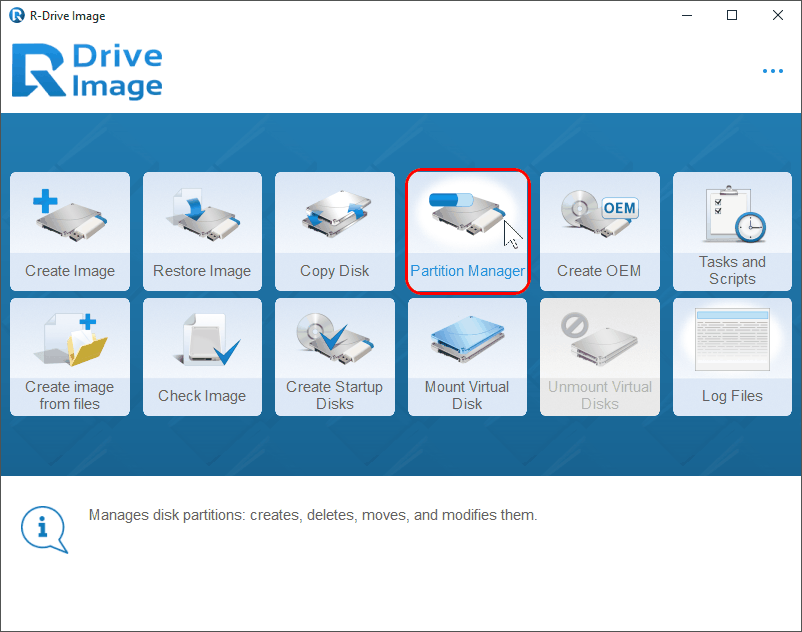
Task: Open Create Startup Disks
Action: click(x=335, y=357)
